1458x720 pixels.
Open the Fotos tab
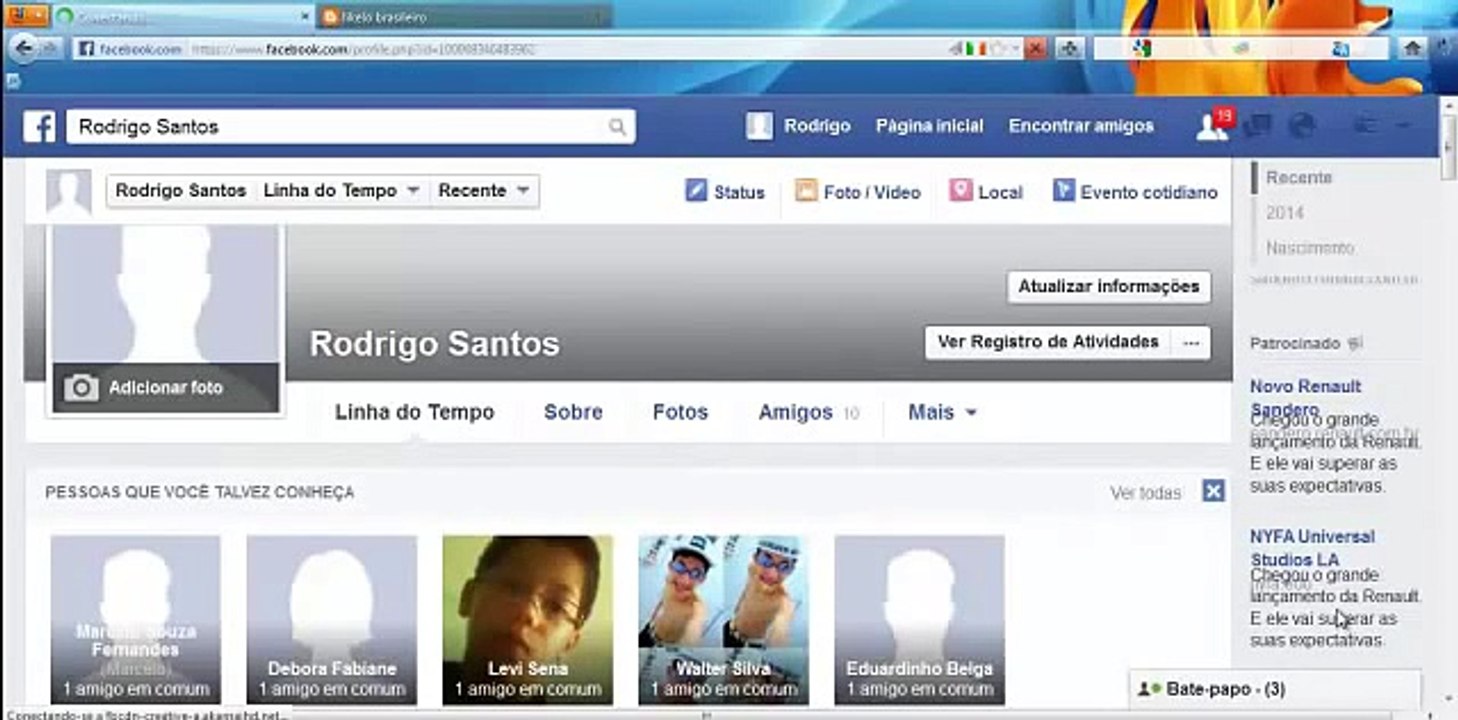pyautogui.click(x=680, y=412)
